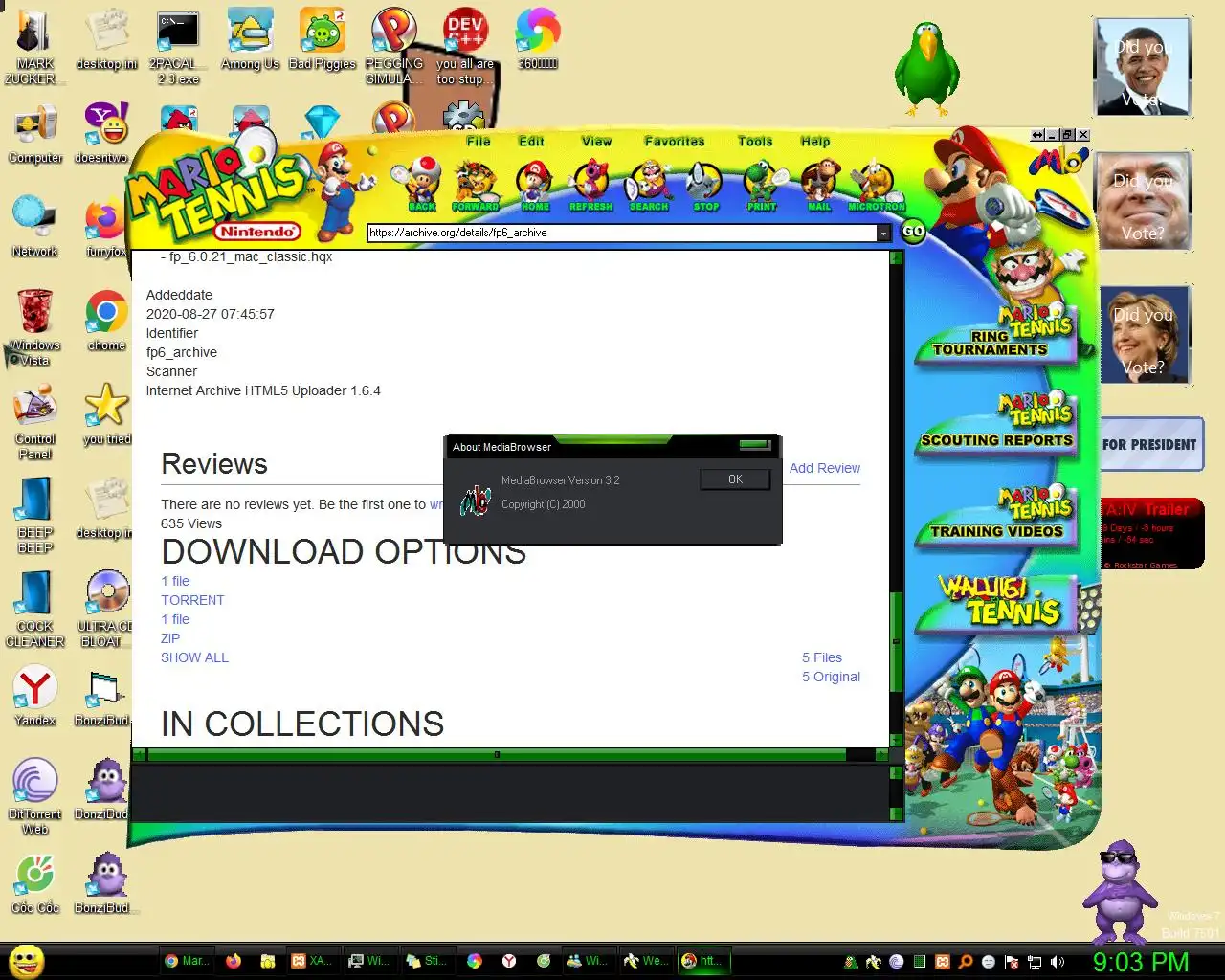Click the Bowser Forward button
This screenshot has height=980, width=1225.
point(476,185)
